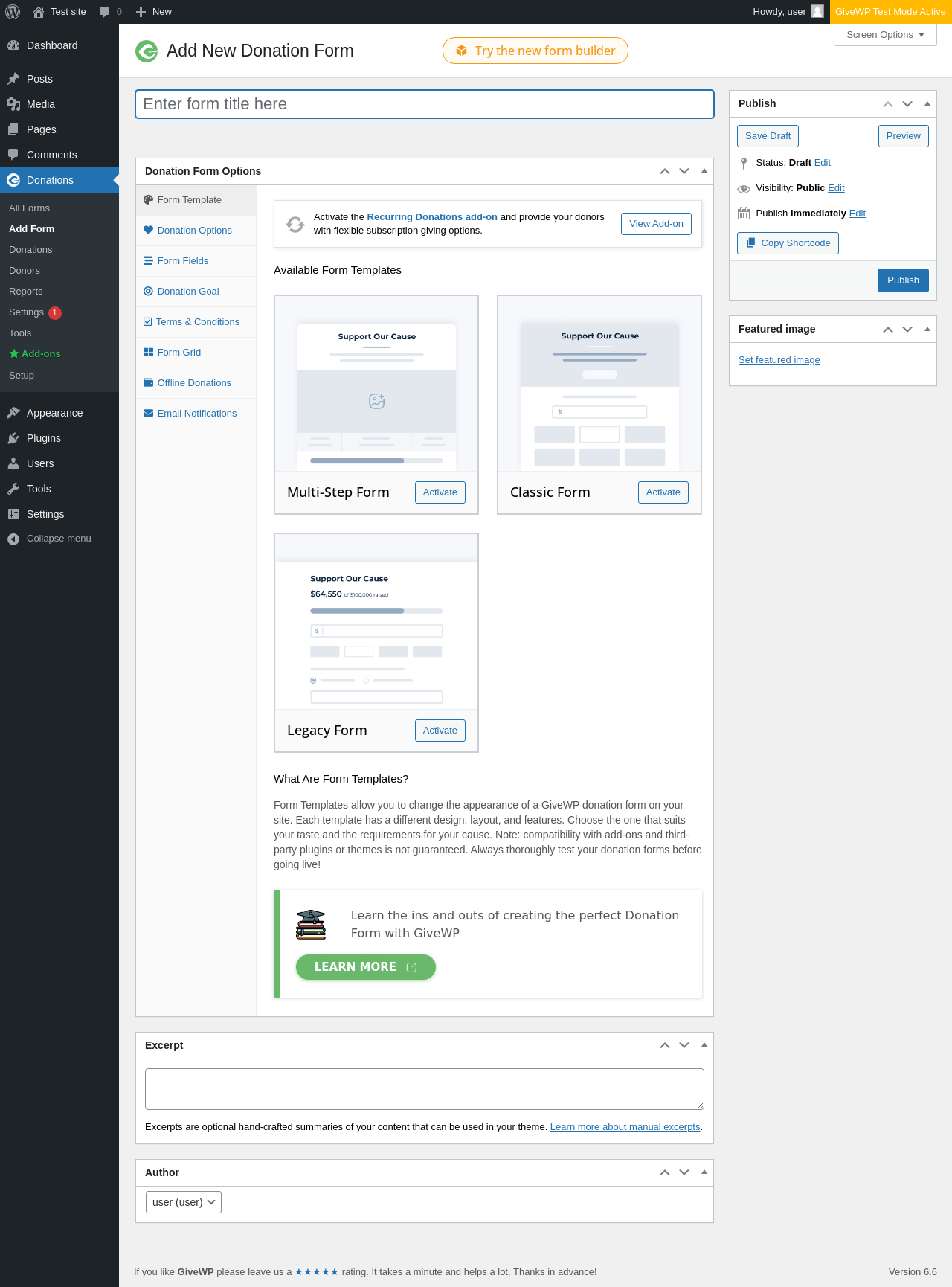Move Publish panel up with arrow
The height and width of the screenshot is (1287, 952).
pos(888,104)
